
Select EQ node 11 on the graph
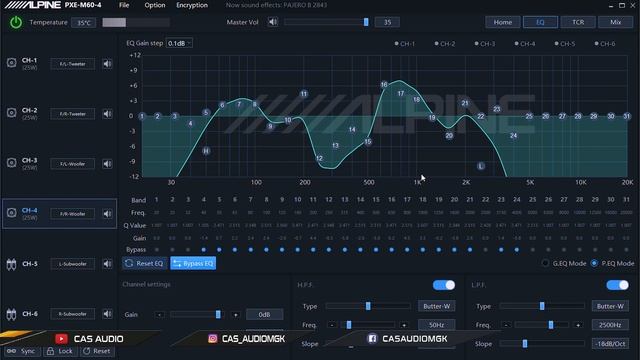pyautogui.click(x=304, y=94)
